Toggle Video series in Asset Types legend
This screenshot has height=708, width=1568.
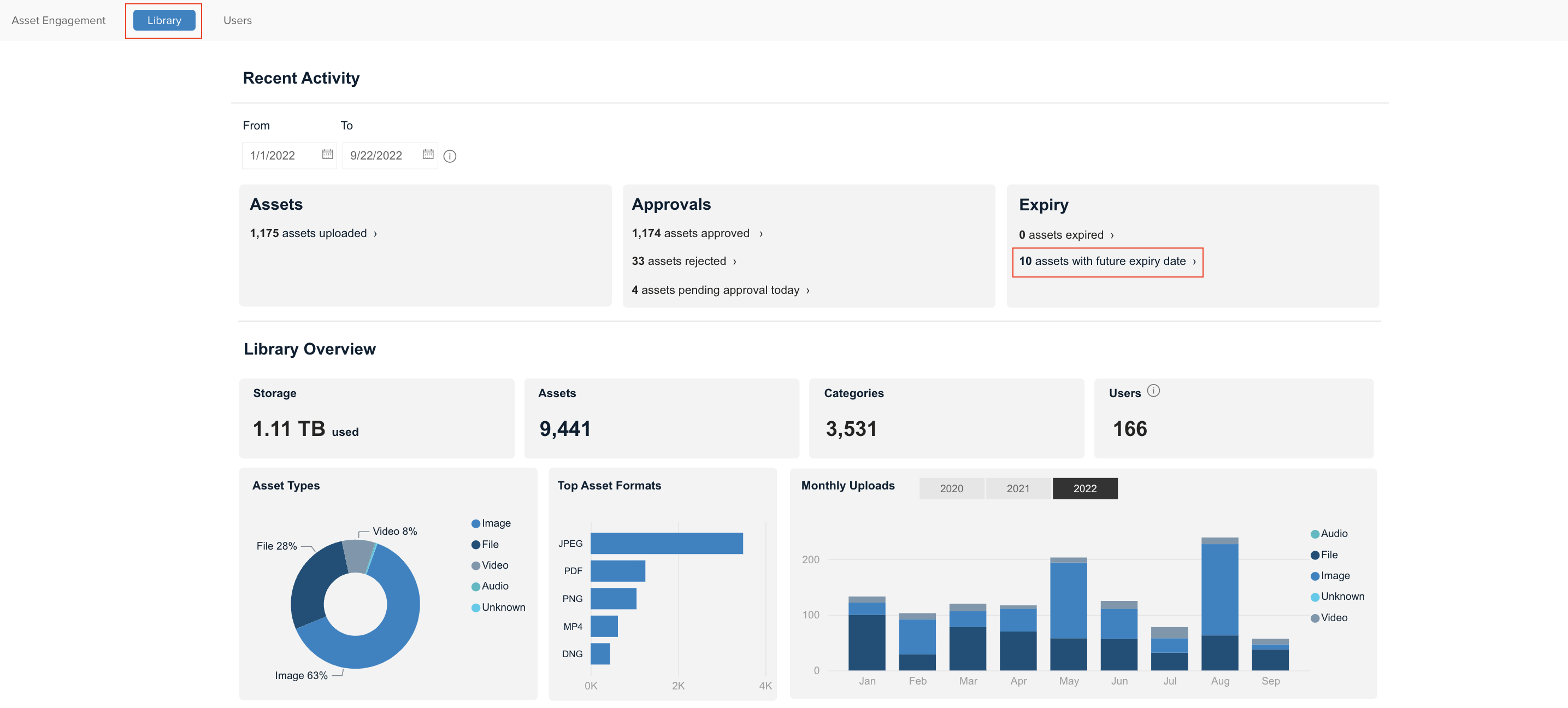coord(490,565)
